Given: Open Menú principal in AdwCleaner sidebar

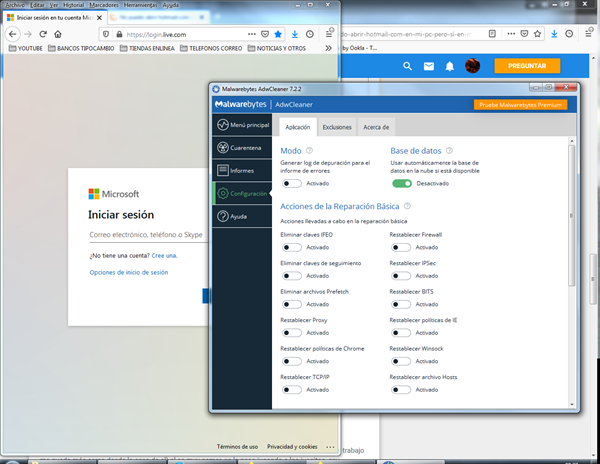Looking at the screenshot, I should pyautogui.click(x=242, y=125).
